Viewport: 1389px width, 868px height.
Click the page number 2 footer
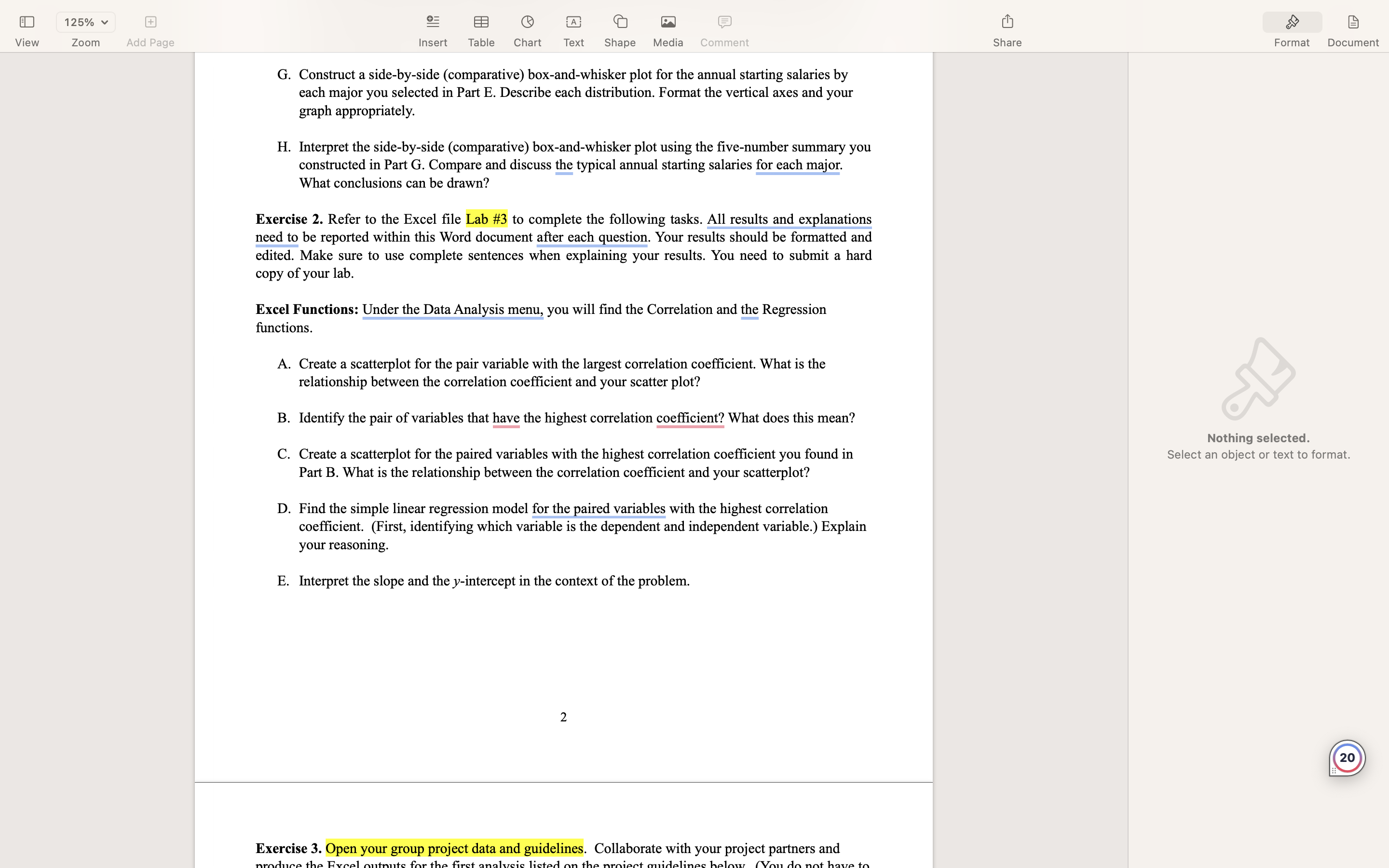click(x=563, y=717)
